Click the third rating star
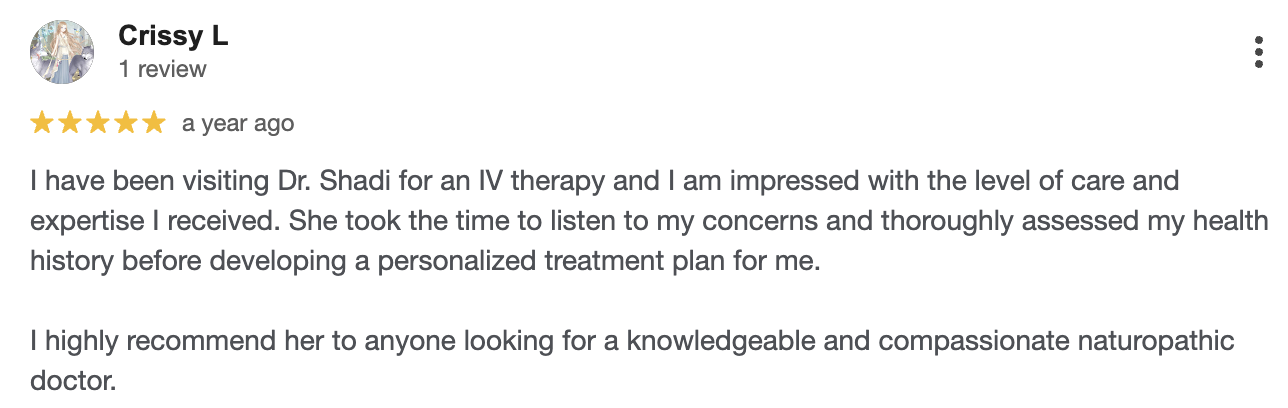The width and height of the screenshot is (1288, 408). pos(98,123)
